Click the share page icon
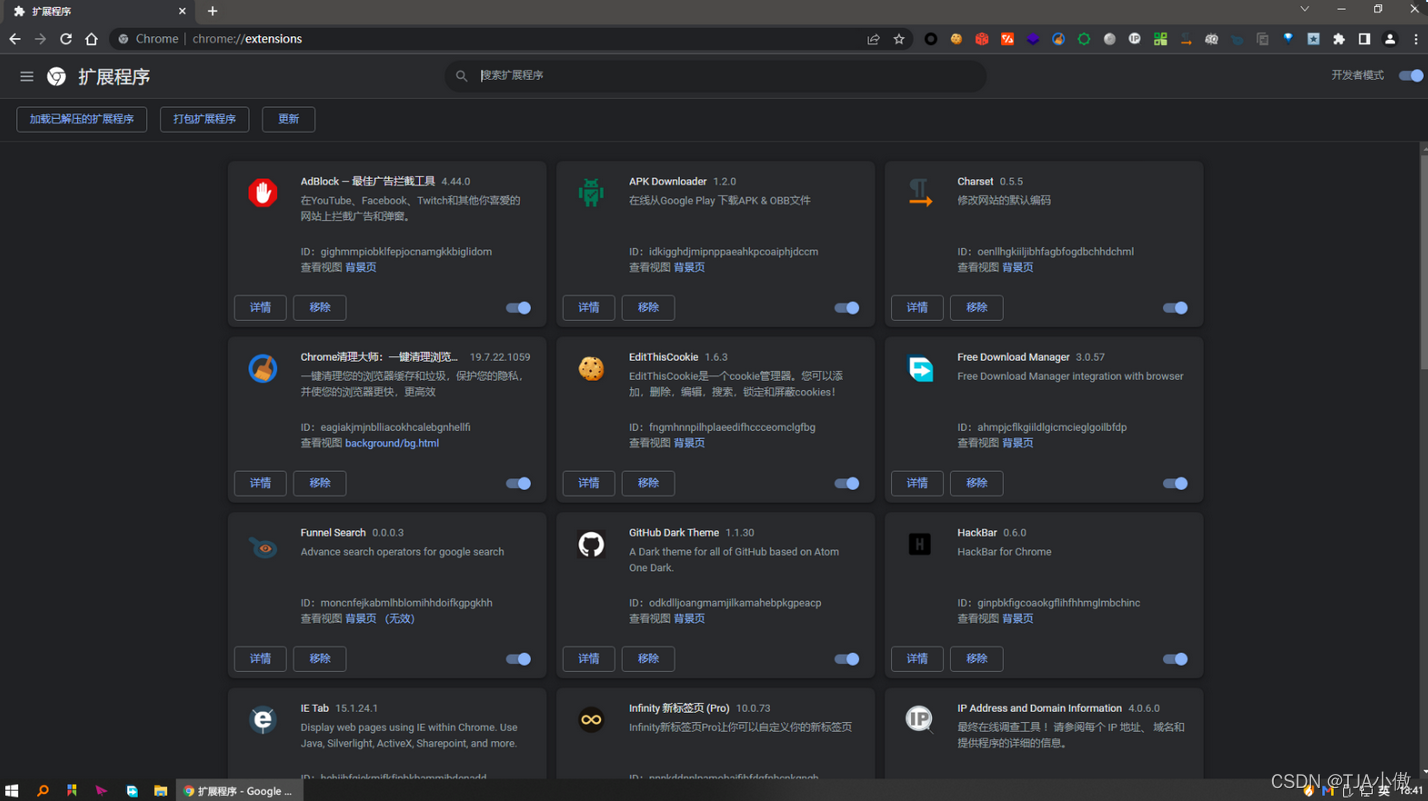 click(x=873, y=39)
